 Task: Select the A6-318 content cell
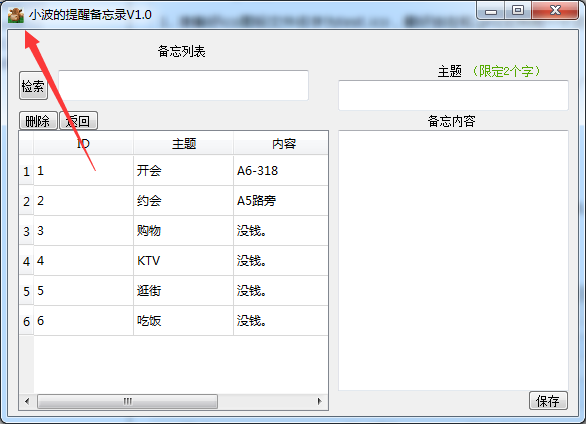click(281, 171)
